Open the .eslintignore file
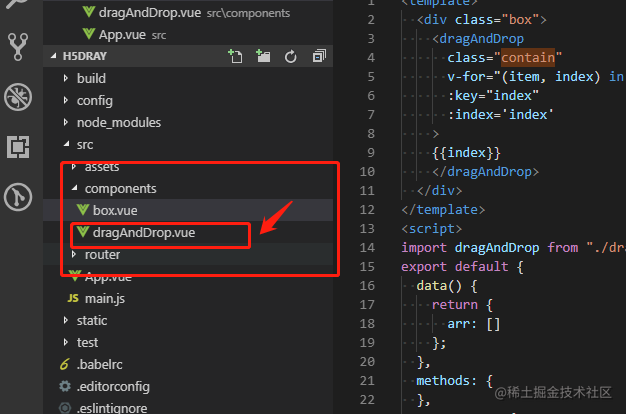 point(188,407)
